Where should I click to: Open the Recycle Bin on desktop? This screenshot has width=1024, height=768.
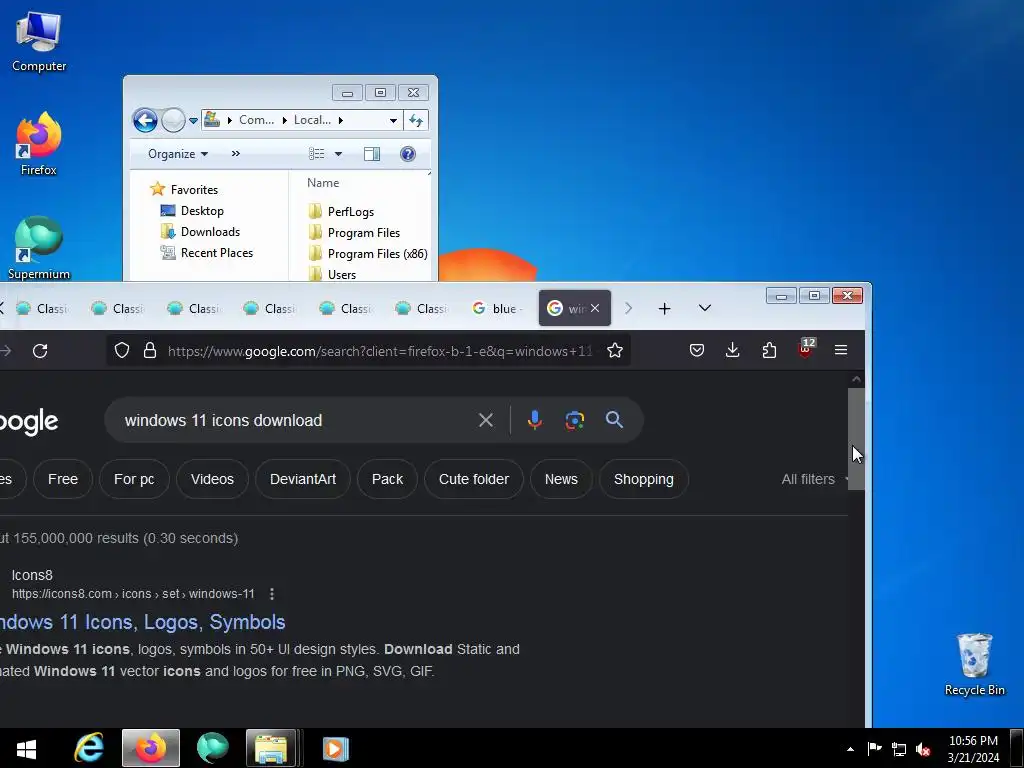tap(974, 664)
